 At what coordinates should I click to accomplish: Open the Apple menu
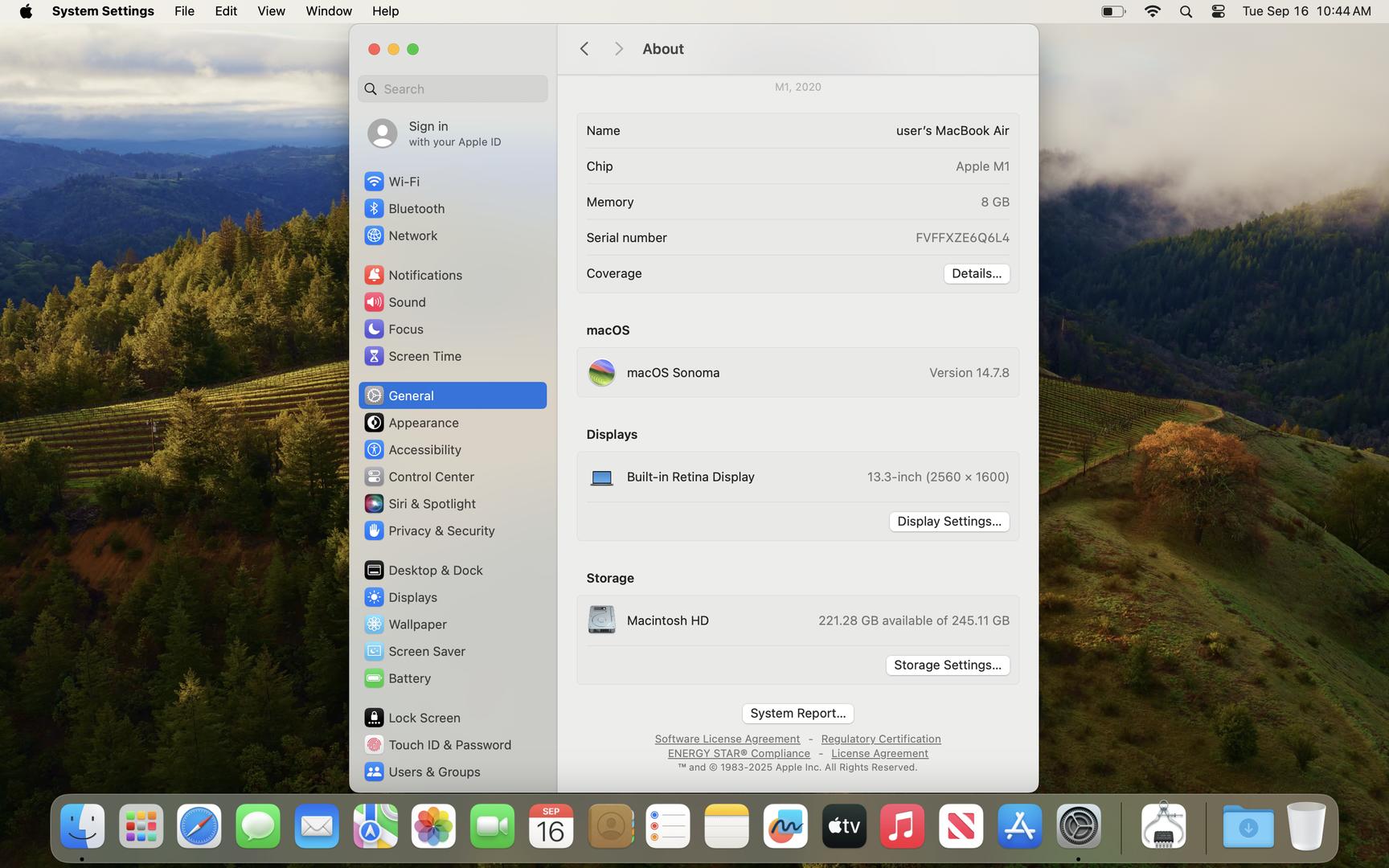coord(26,11)
